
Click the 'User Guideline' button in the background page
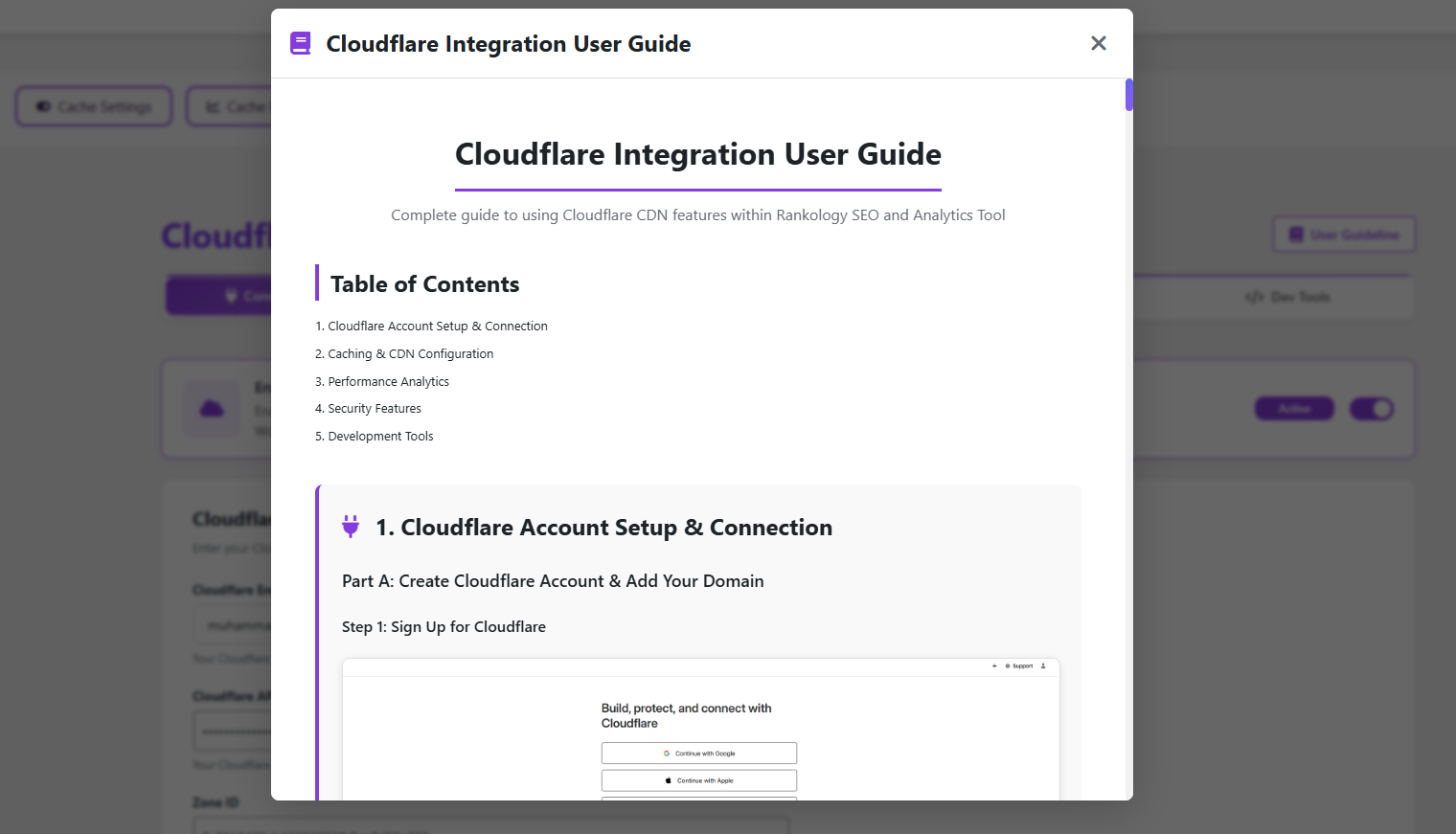pos(1344,235)
